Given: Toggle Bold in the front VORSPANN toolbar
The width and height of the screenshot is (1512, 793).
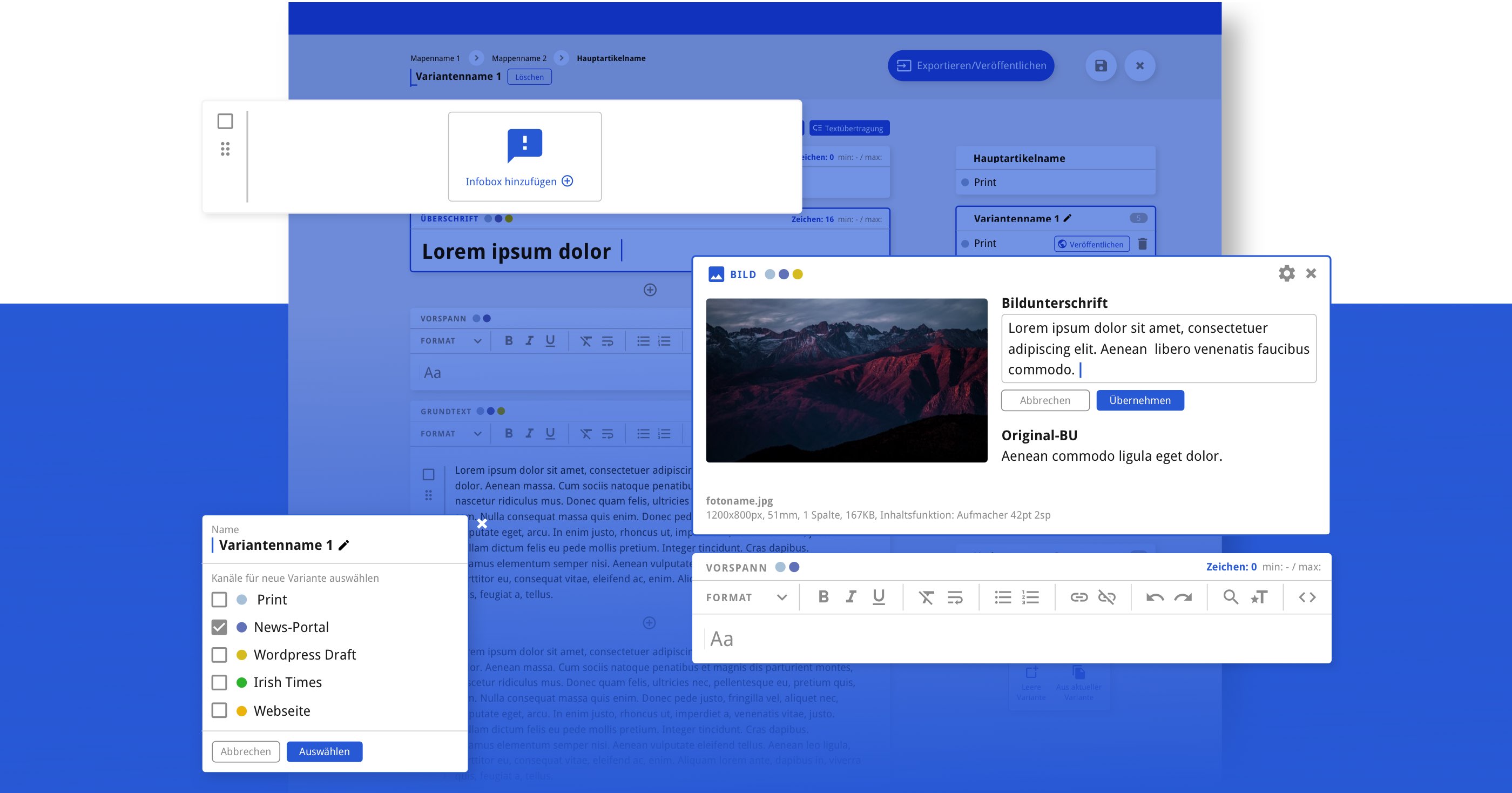Looking at the screenshot, I should point(823,597).
